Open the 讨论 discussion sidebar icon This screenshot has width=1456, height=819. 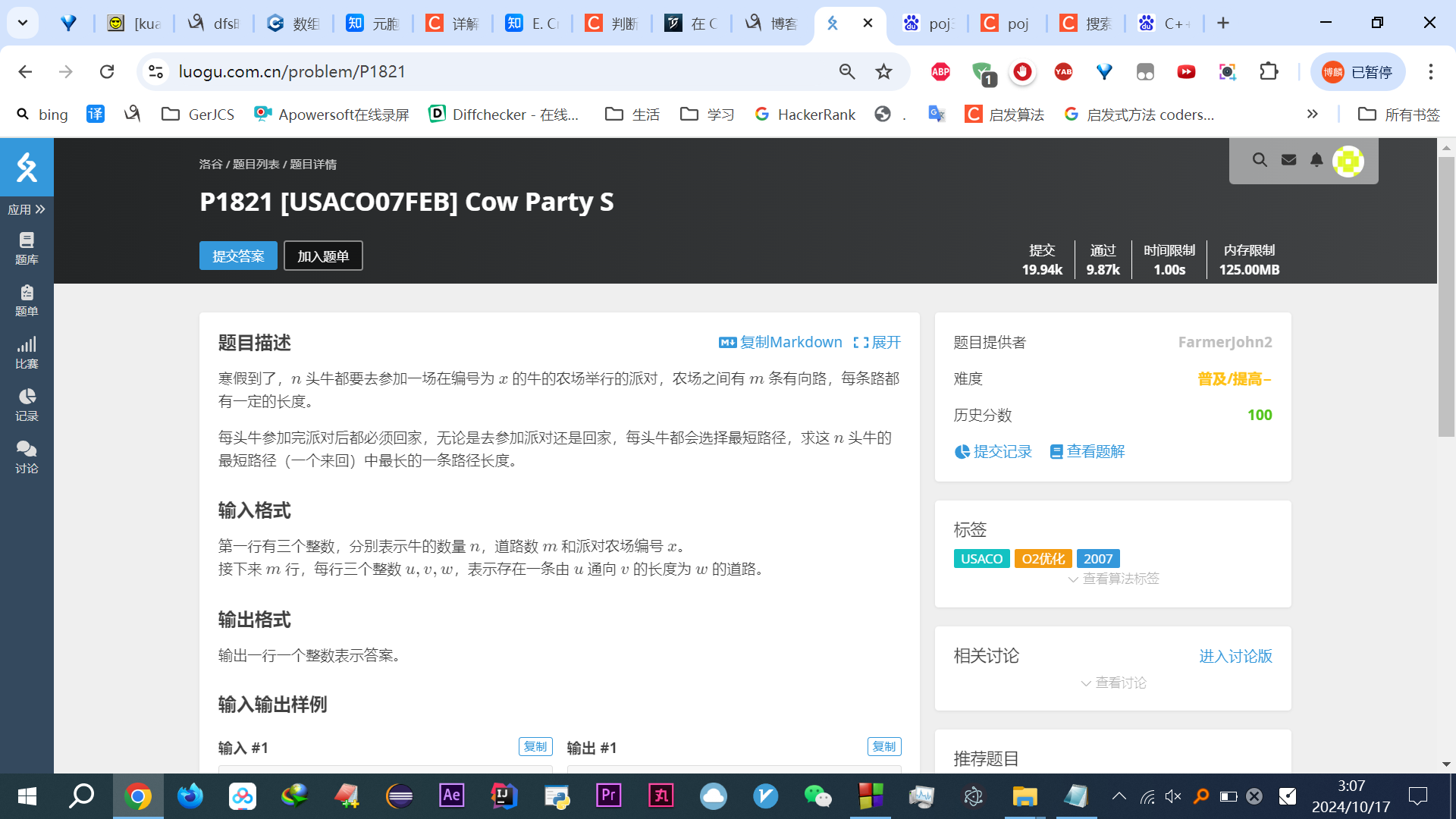click(x=27, y=457)
